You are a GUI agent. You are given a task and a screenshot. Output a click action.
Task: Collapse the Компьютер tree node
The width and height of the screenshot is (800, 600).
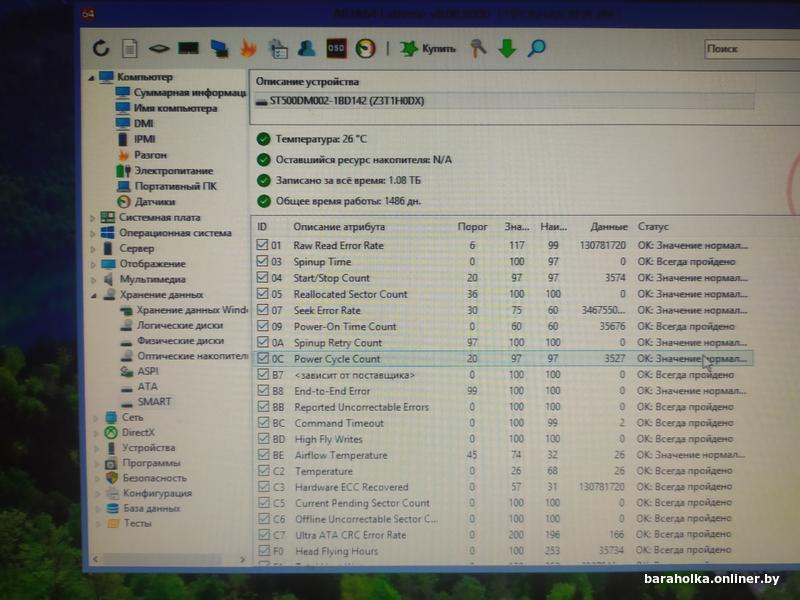tap(91, 78)
